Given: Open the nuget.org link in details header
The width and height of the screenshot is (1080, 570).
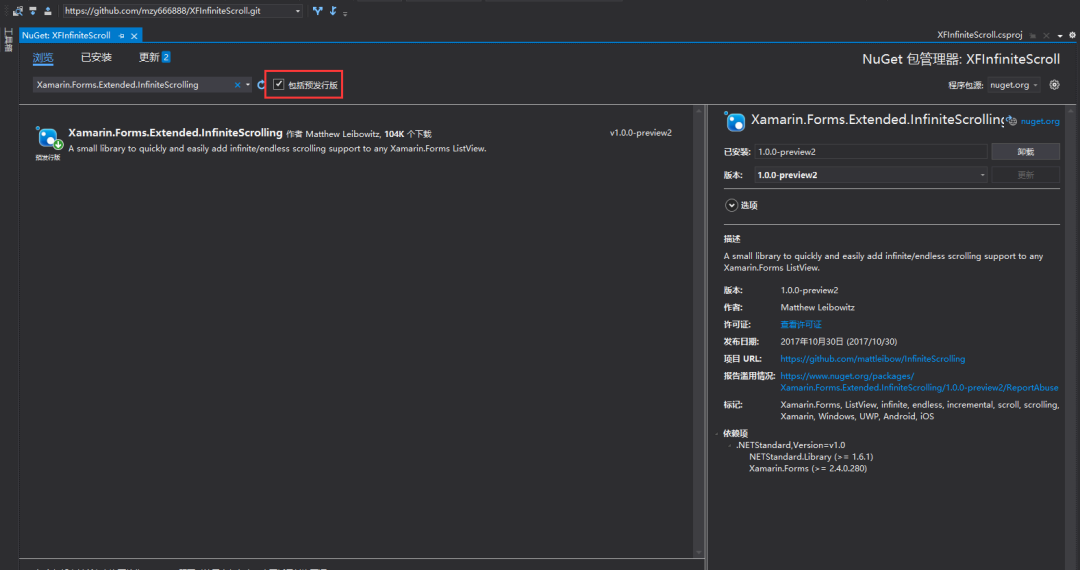Looking at the screenshot, I should click(x=1040, y=121).
